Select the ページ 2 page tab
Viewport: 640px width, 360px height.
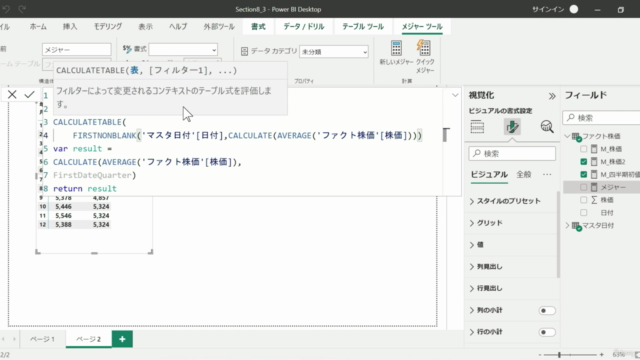89,339
